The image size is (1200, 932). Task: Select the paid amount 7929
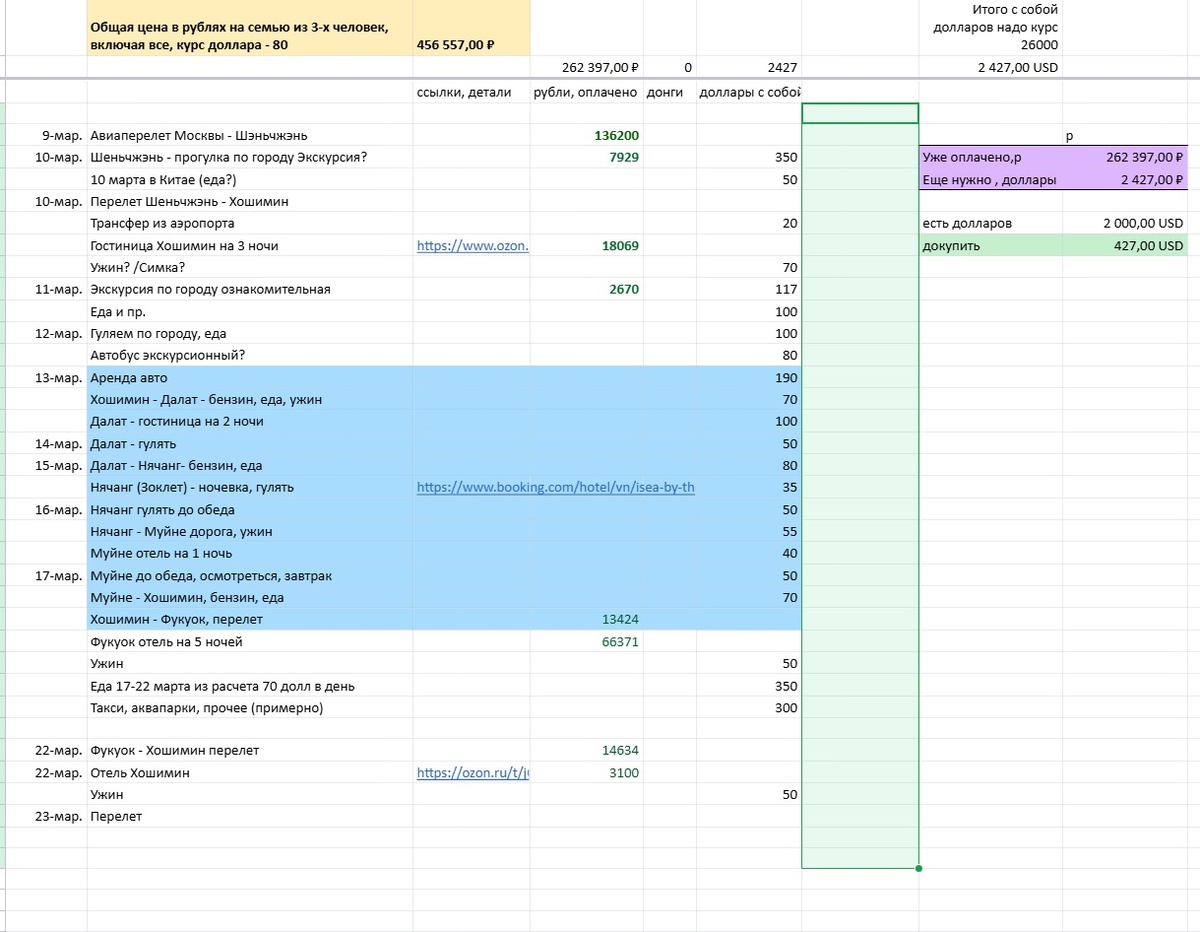pyautogui.click(x=587, y=158)
